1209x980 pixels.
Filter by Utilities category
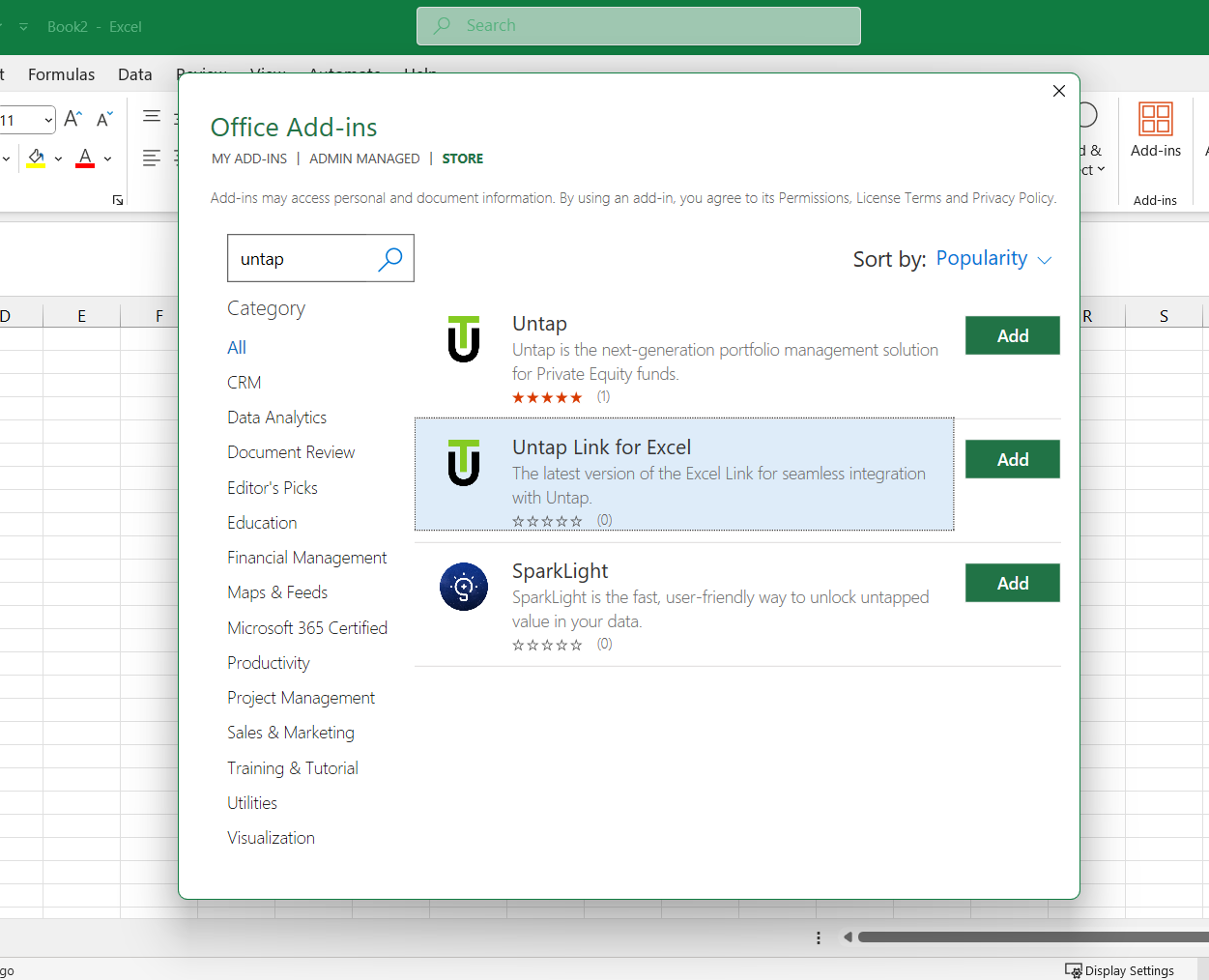252,803
